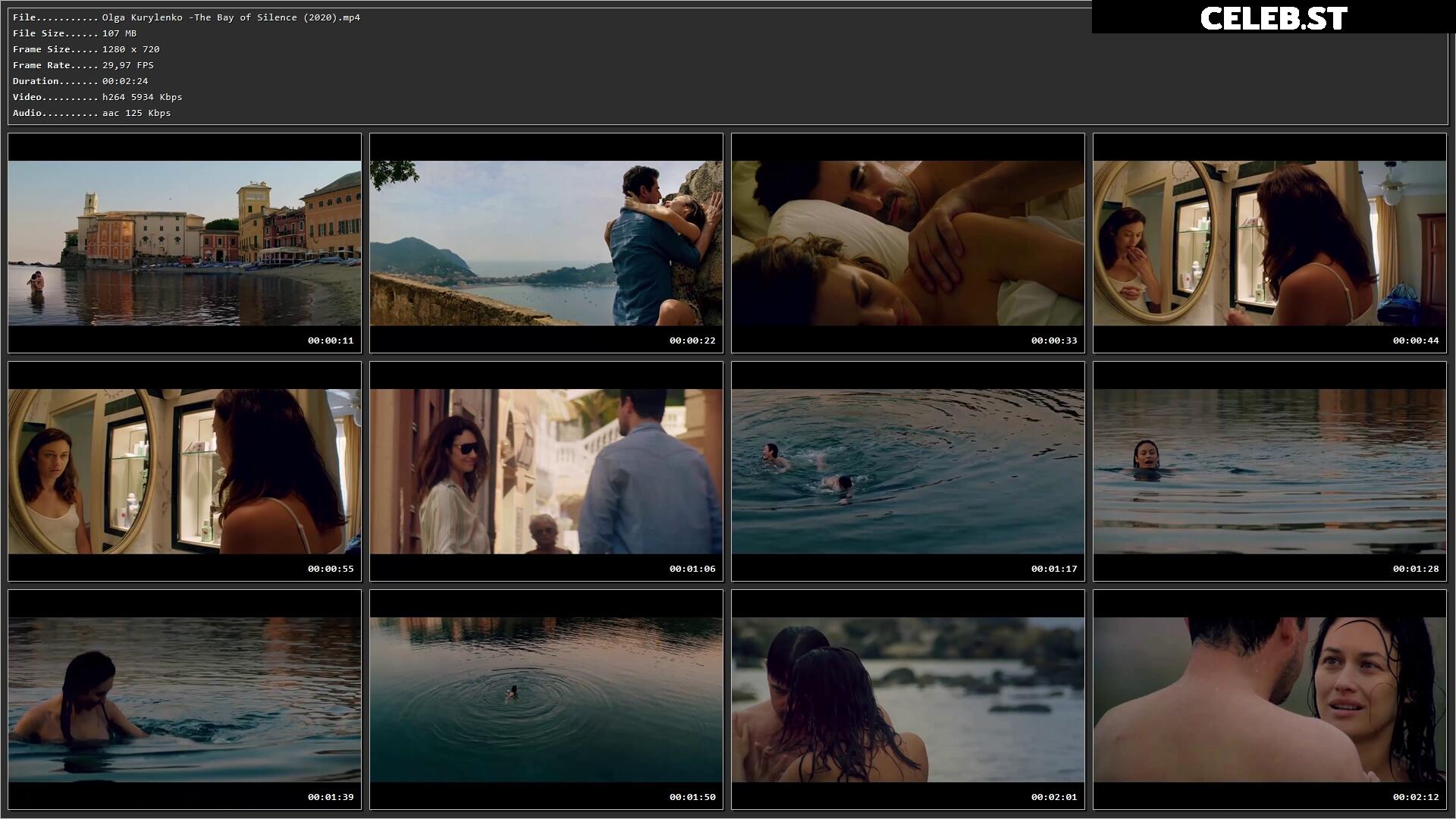View the final frame at 00:02:12
1456x819 pixels.
tap(1269, 699)
